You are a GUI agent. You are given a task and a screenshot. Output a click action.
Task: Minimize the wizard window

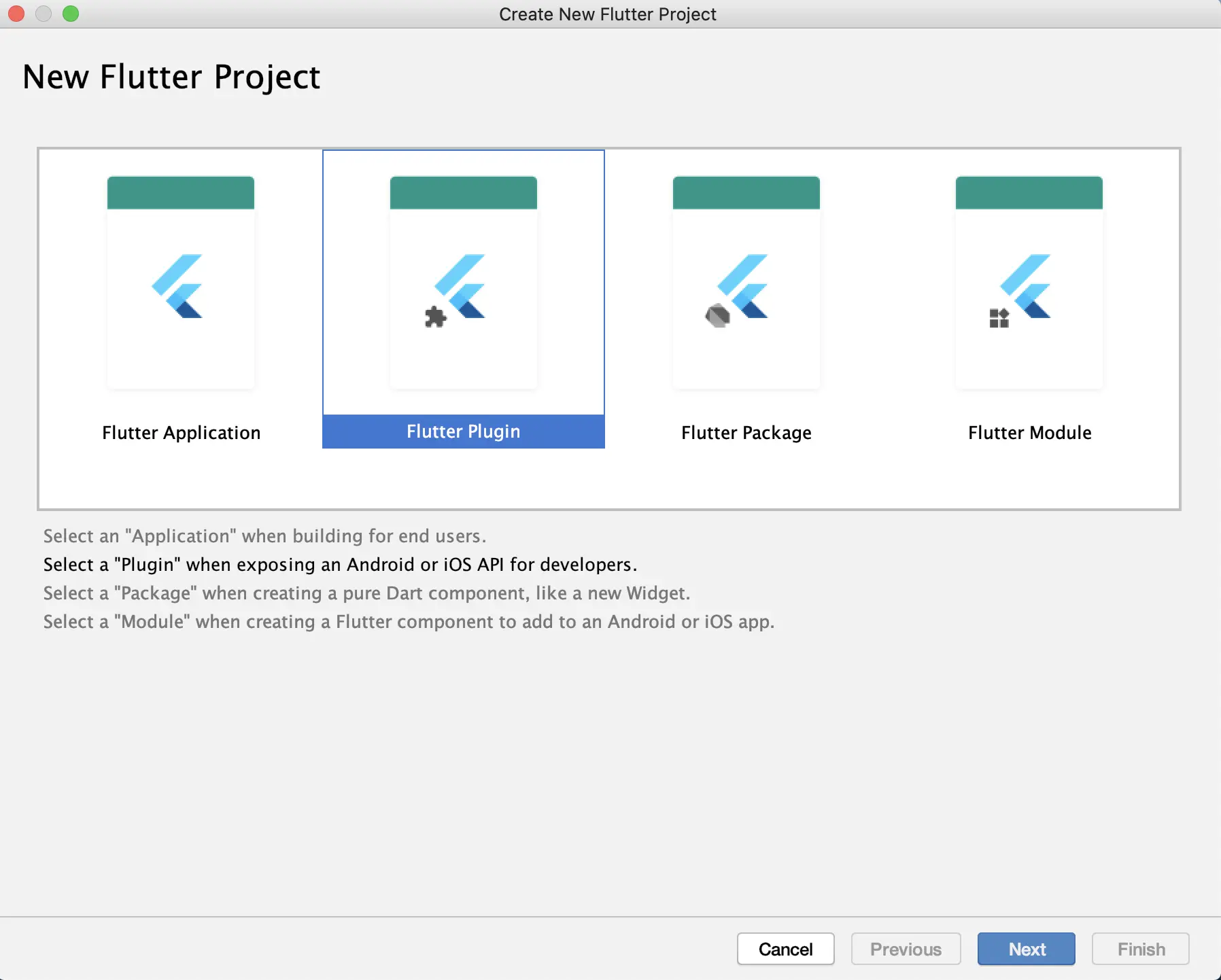44,14
